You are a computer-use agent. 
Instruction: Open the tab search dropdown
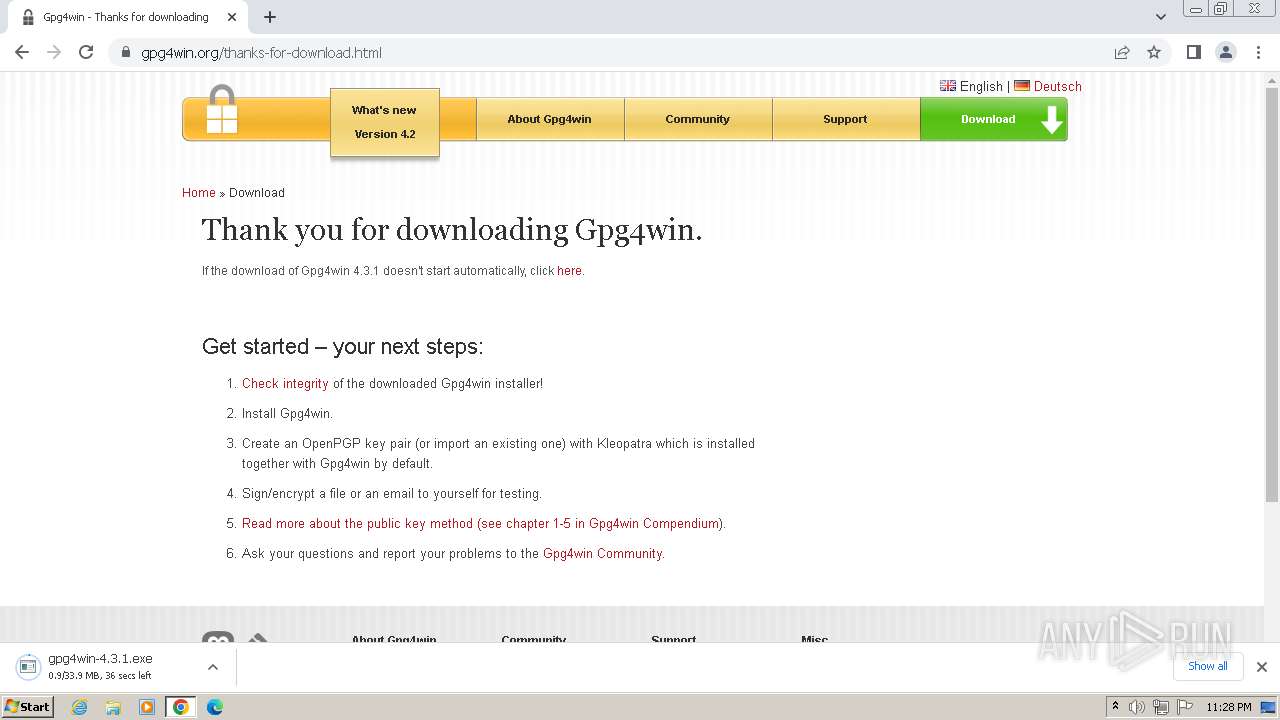coord(1161,17)
